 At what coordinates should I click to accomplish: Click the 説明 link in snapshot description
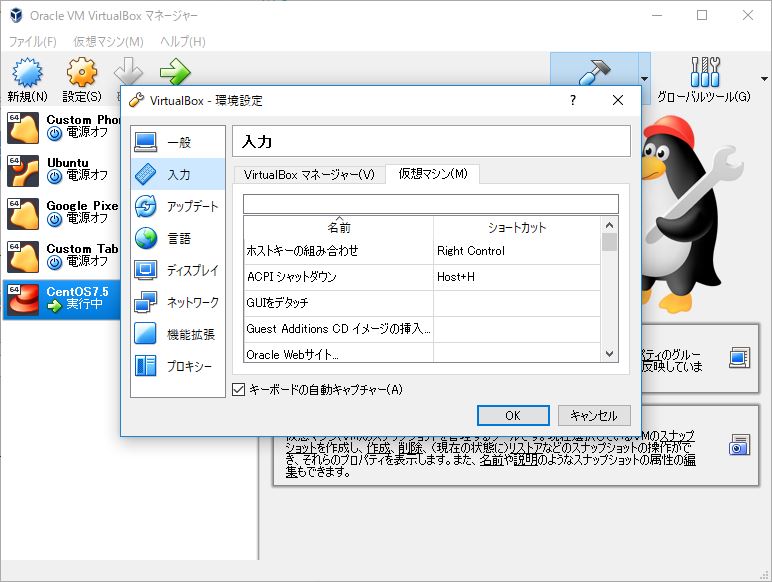pos(524,460)
